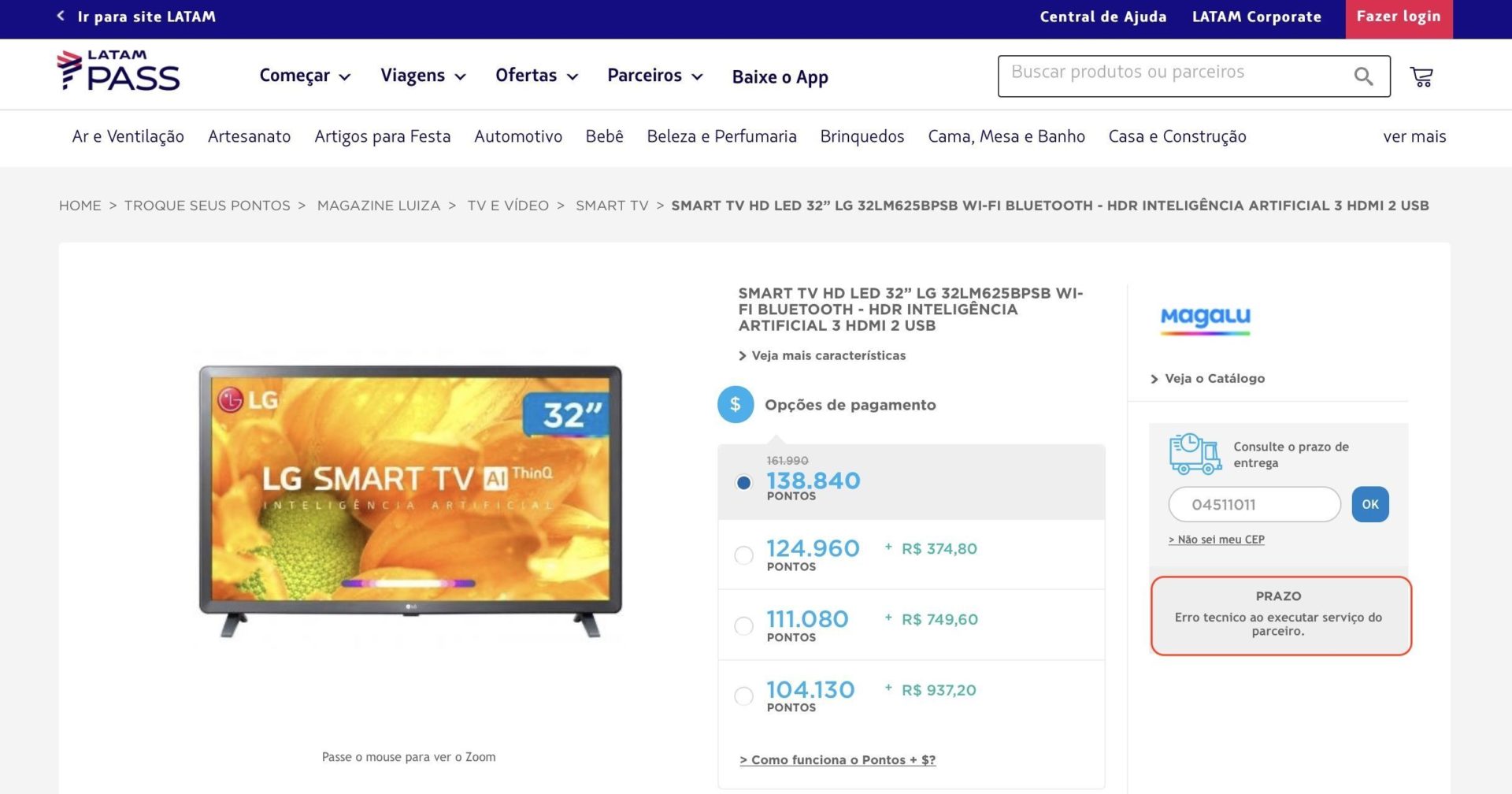Open Central de Ajuda

[1102, 17]
